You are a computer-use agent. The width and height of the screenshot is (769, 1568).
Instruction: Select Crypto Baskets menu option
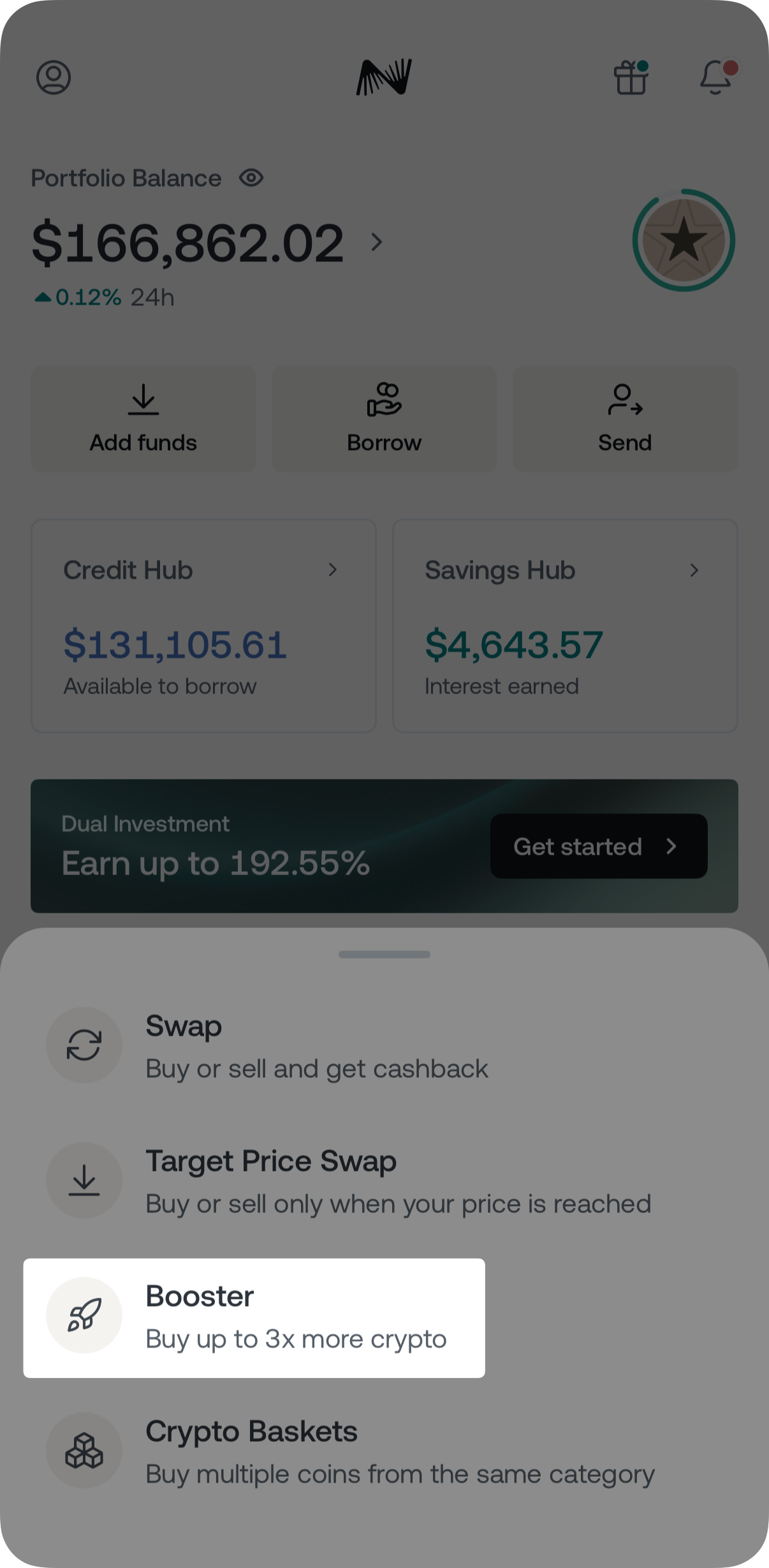(x=399, y=1452)
